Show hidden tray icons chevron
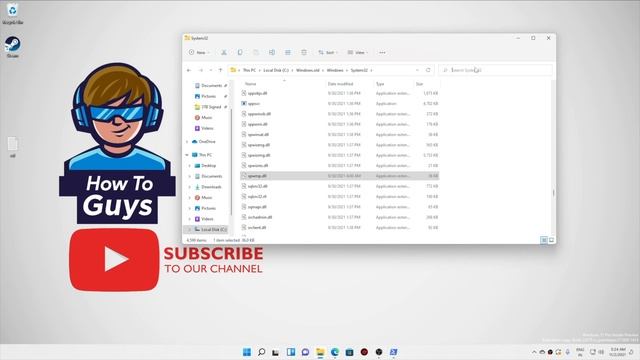 tap(534, 352)
